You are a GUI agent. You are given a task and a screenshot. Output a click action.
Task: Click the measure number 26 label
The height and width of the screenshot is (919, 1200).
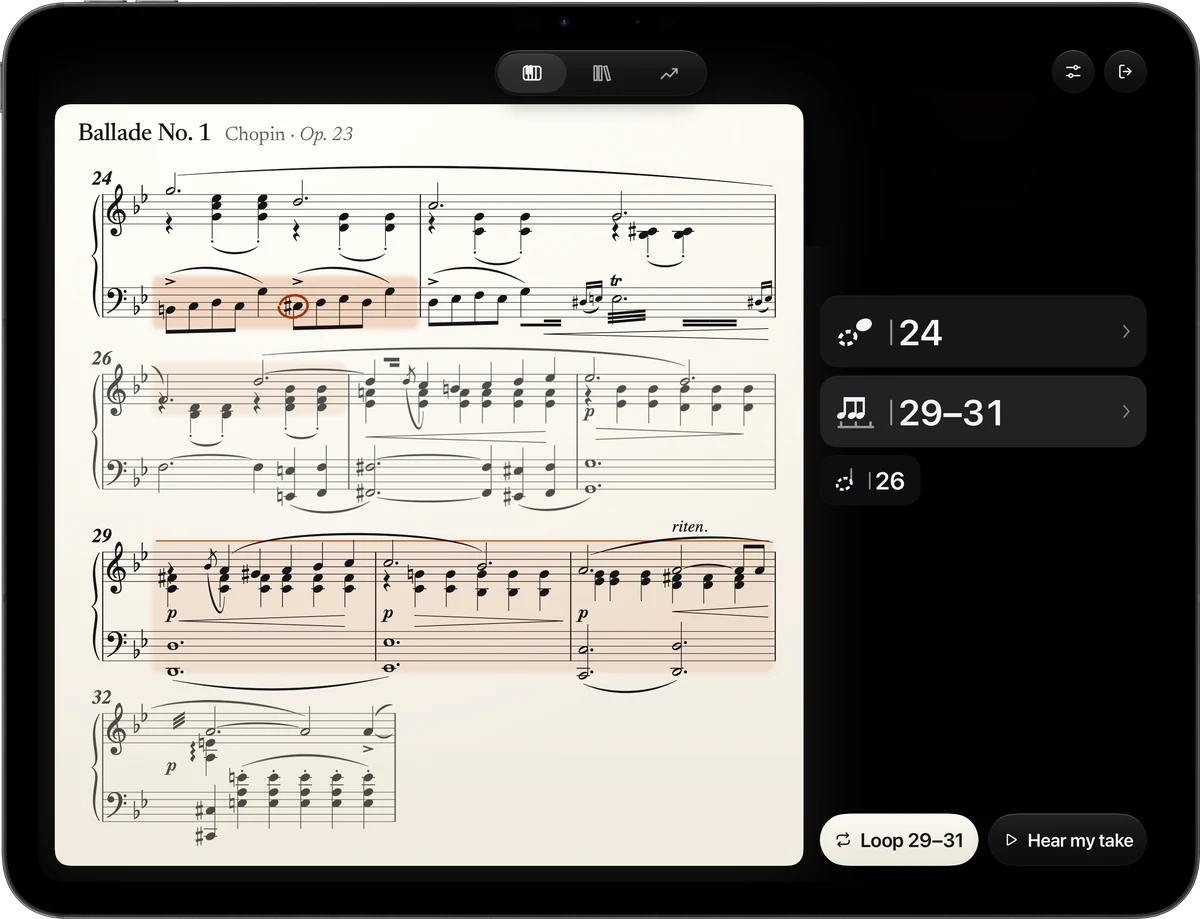coord(102,358)
